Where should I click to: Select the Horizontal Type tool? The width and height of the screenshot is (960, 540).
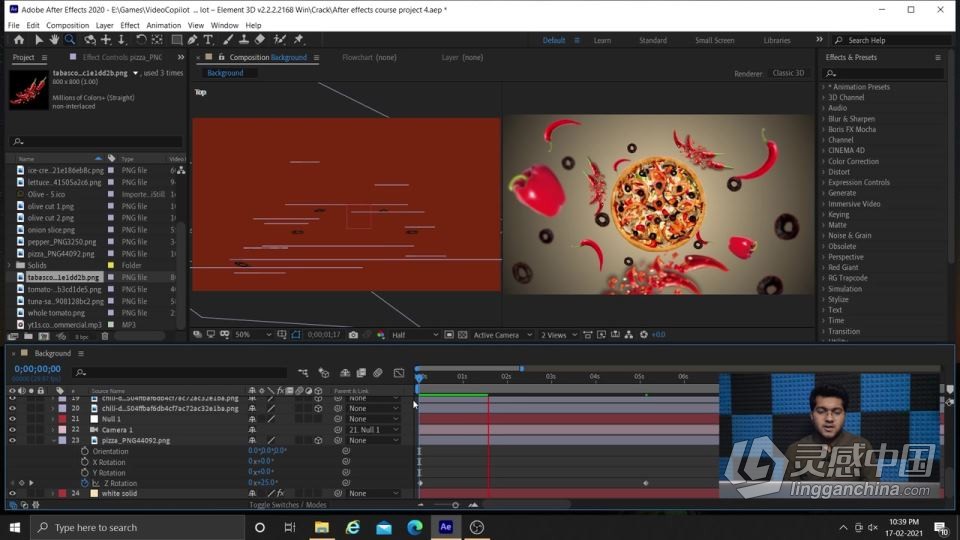pyautogui.click(x=208, y=40)
